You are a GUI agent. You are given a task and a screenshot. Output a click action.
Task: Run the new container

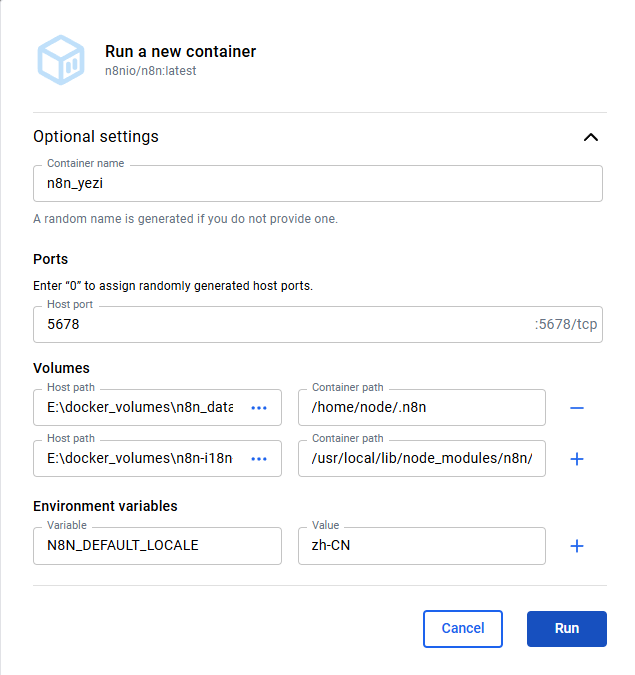[567, 629]
